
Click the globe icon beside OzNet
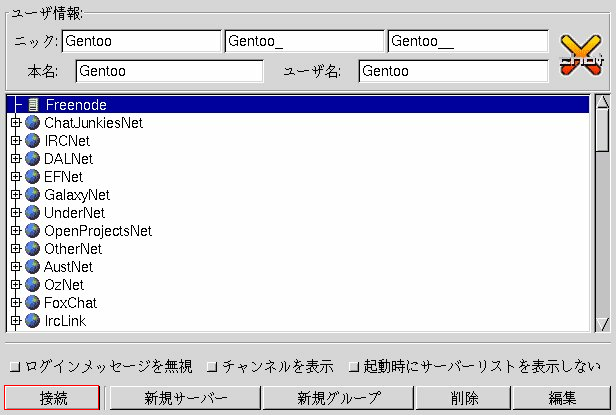coord(33,285)
